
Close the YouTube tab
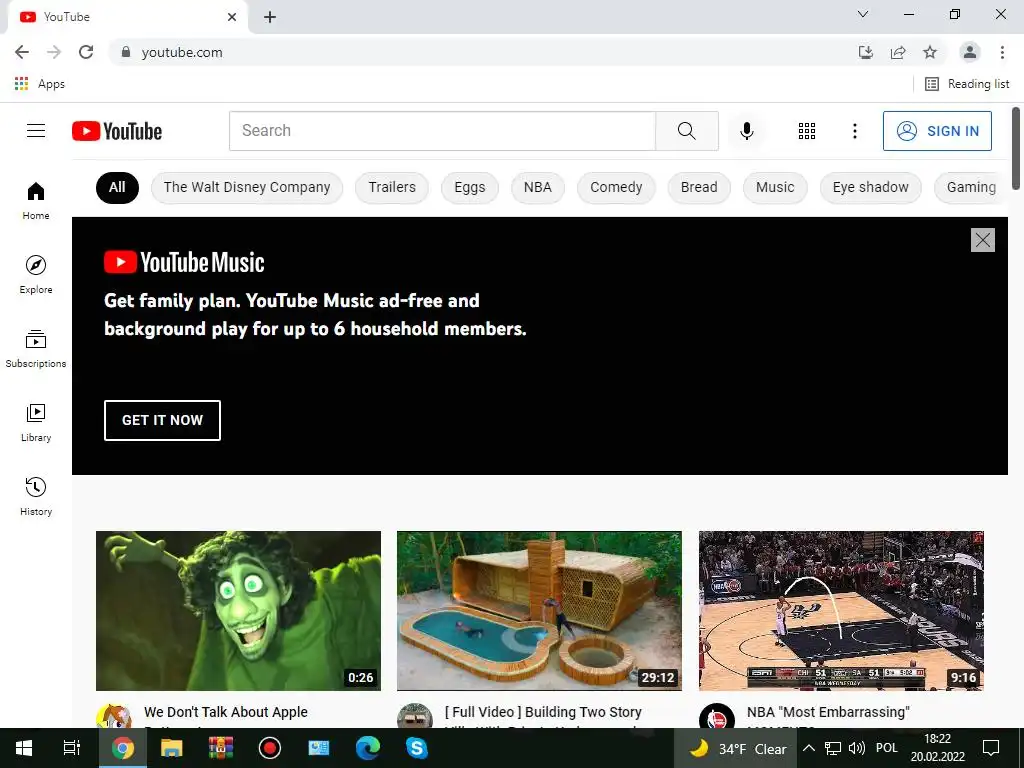232,17
